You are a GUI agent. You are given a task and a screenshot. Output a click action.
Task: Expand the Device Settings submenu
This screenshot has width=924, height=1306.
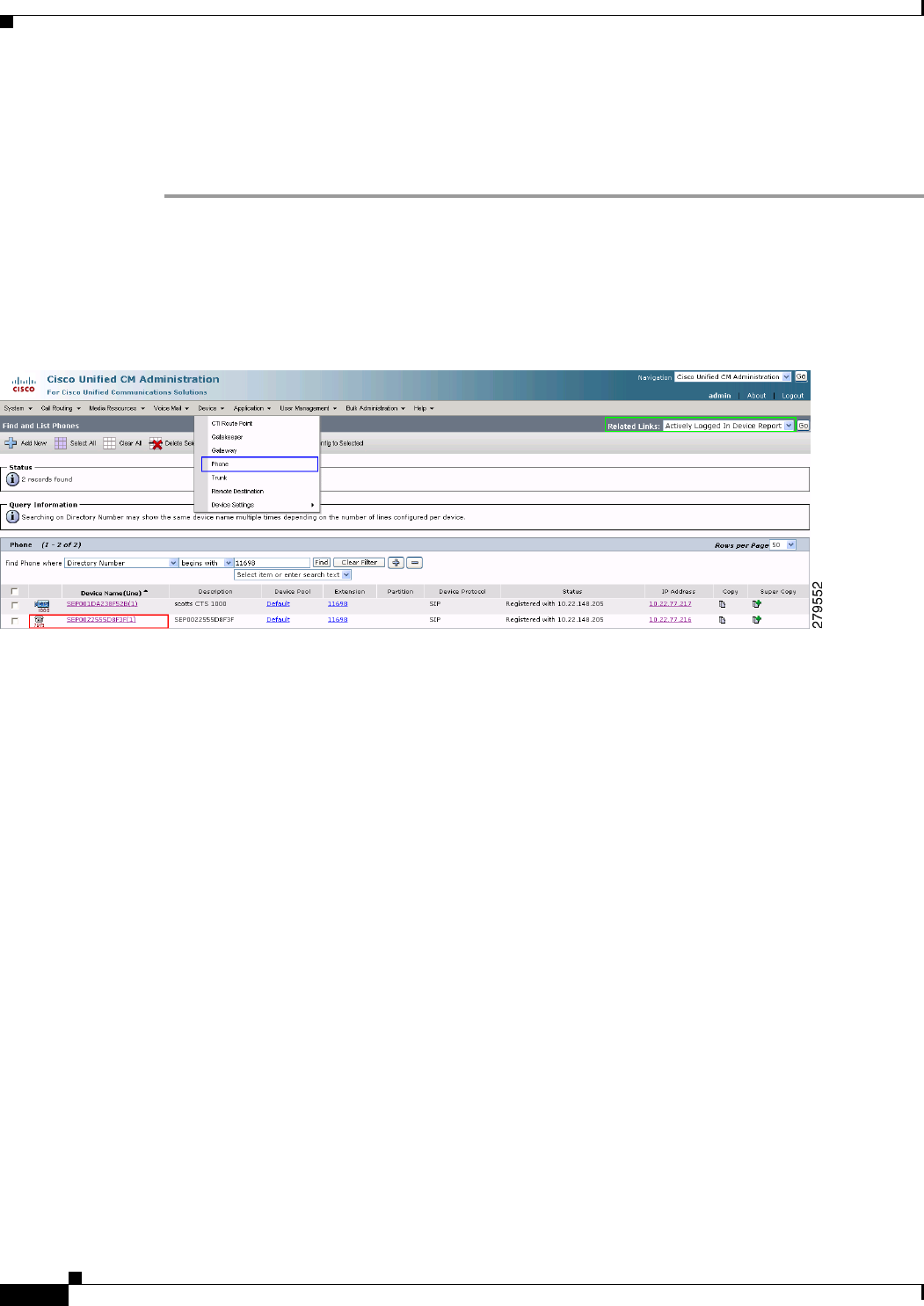click(261, 505)
